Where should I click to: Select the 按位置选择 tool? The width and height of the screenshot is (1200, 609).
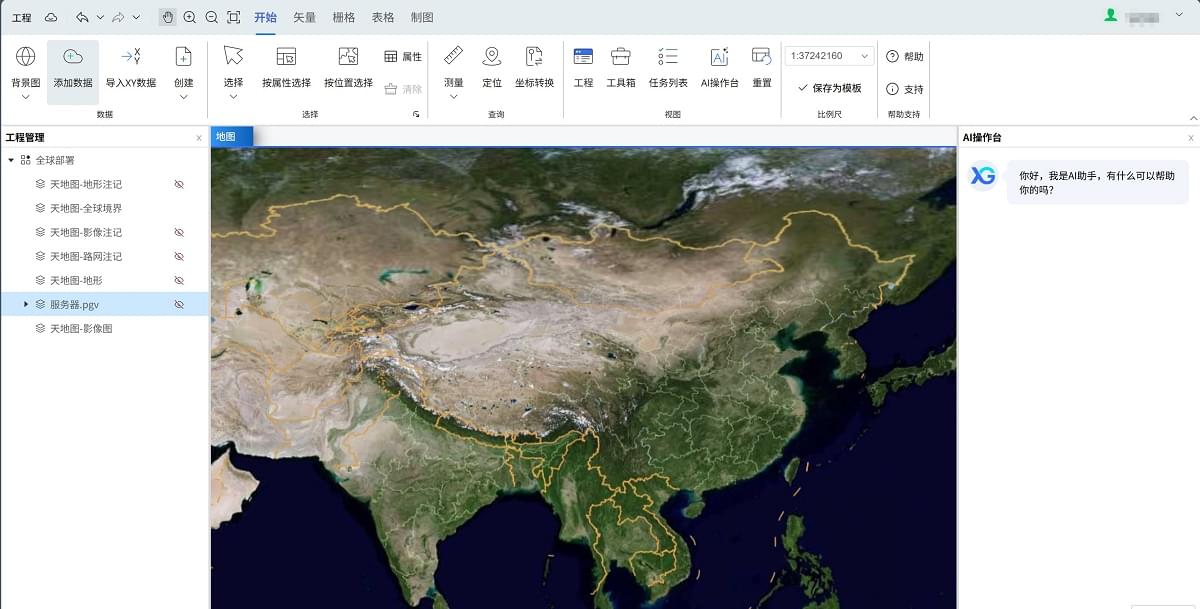coord(348,57)
